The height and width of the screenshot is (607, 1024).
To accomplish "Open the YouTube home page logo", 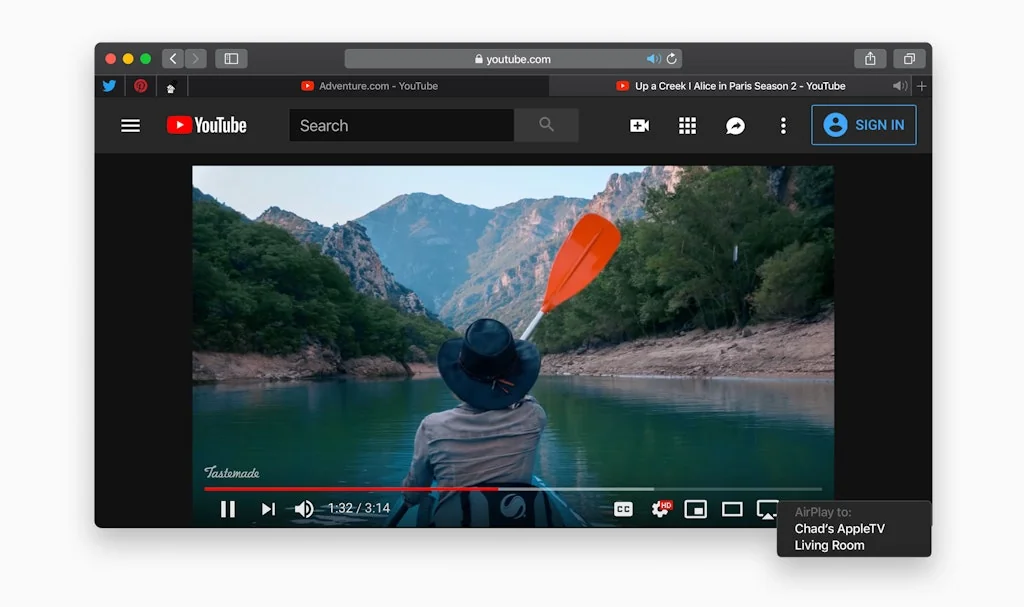I will tap(206, 125).
